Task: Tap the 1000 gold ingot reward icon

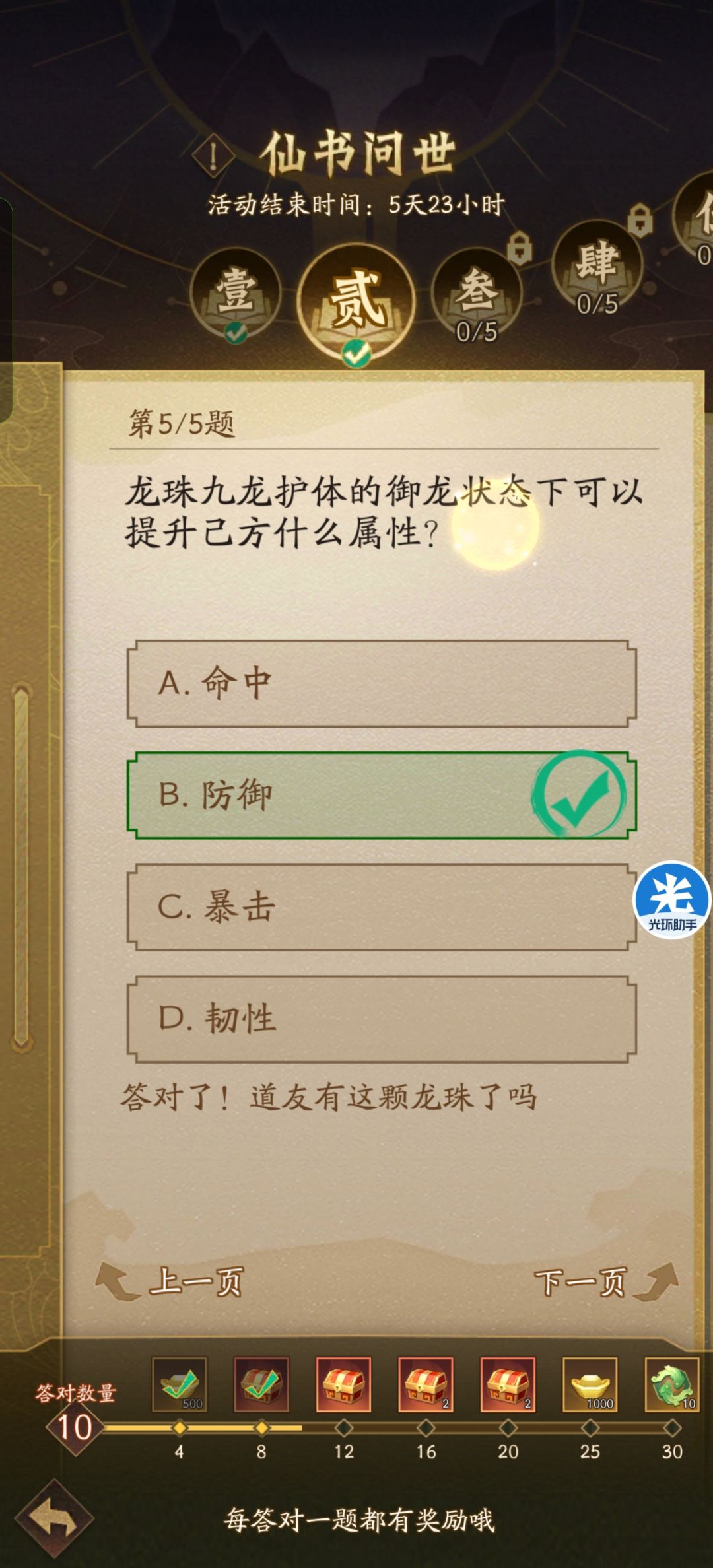Action: tap(591, 1385)
